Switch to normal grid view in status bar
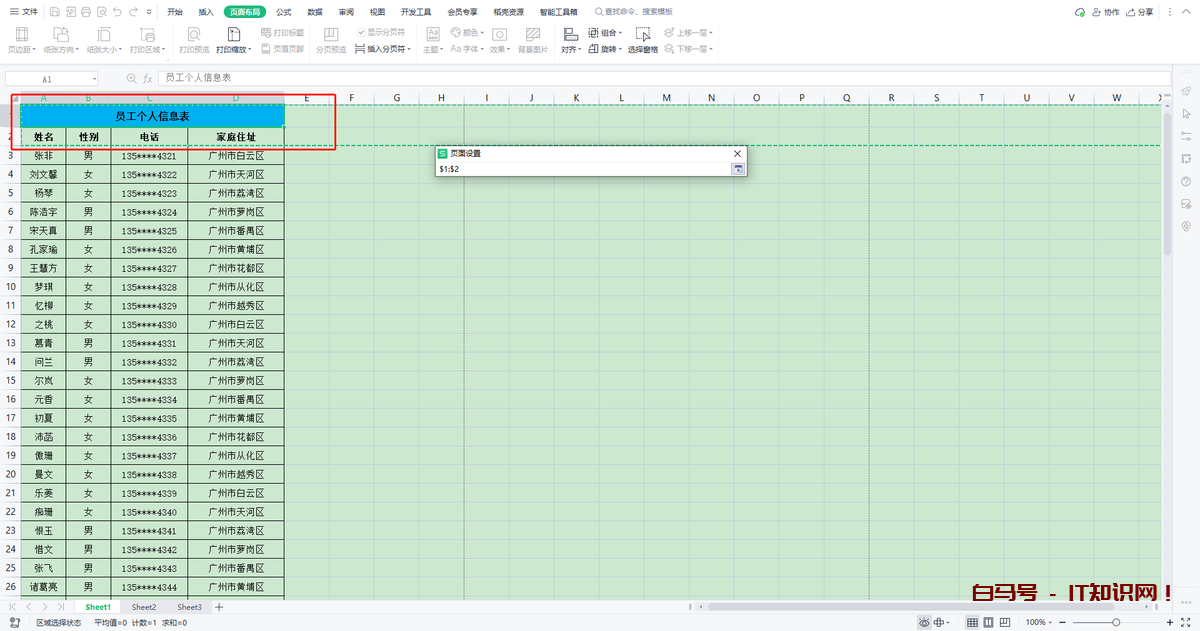This screenshot has height=631, width=1200. [x=972, y=622]
